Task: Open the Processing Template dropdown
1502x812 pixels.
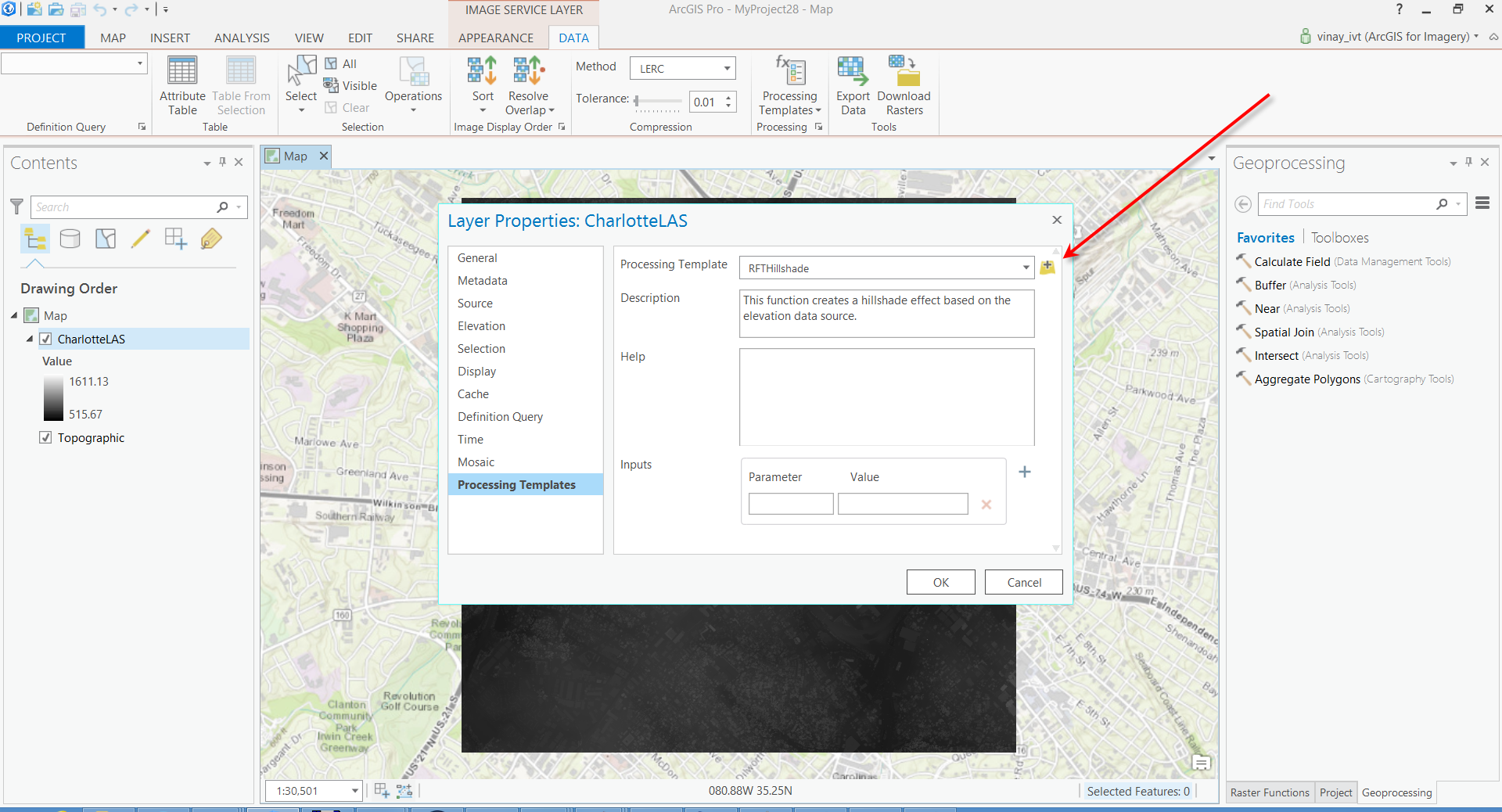Action: click(1026, 268)
